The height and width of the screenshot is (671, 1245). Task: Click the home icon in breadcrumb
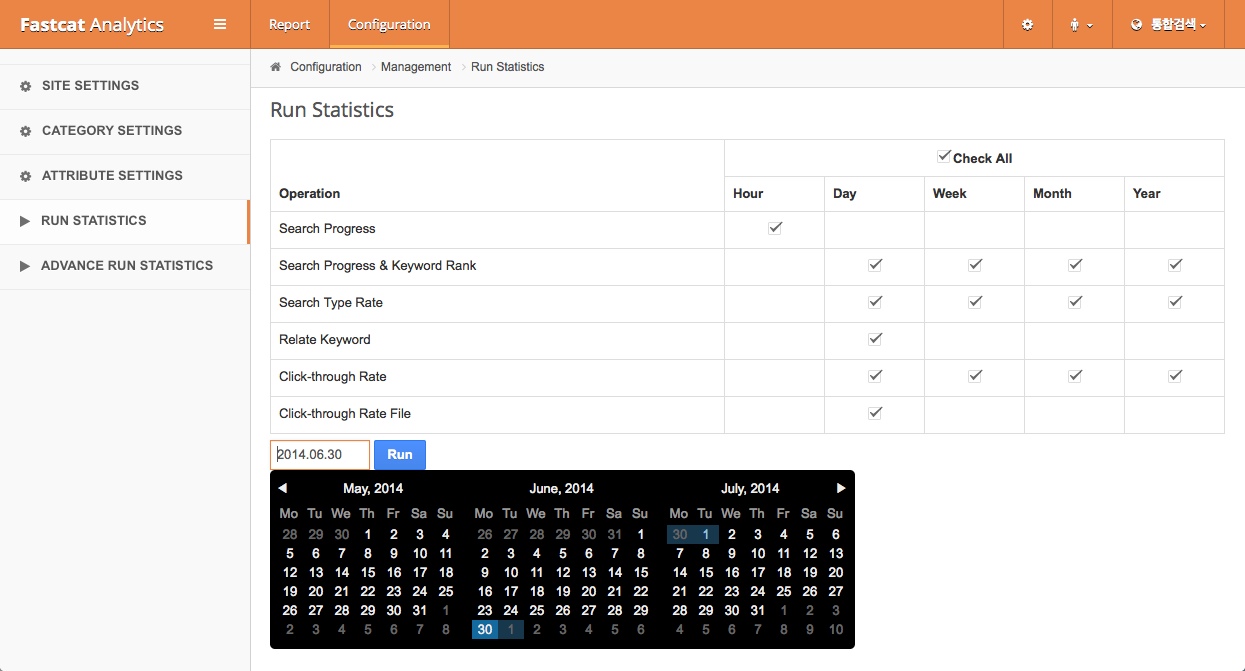275,67
